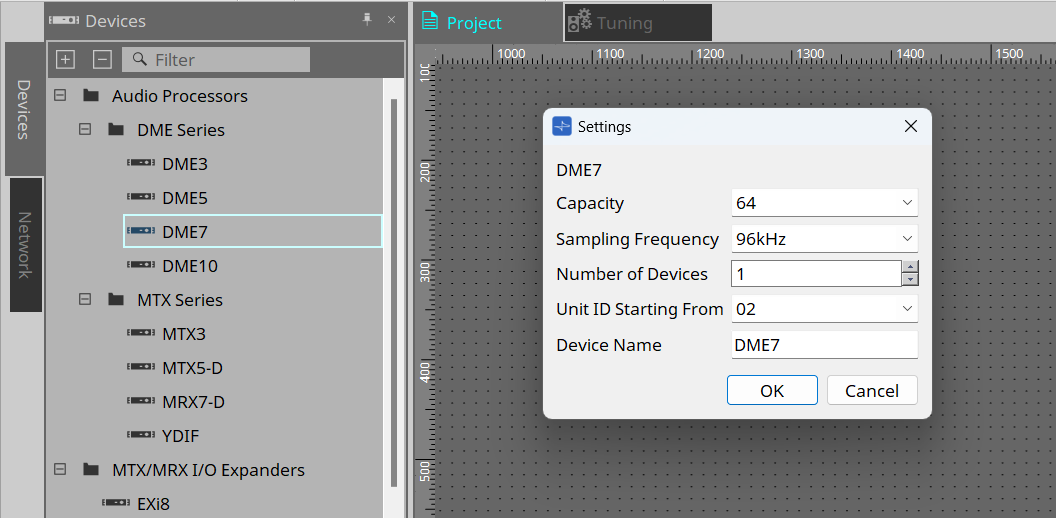This screenshot has height=518, width=1056.
Task: Increase Number of Devices with up arrow
Action: click(910, 267)
